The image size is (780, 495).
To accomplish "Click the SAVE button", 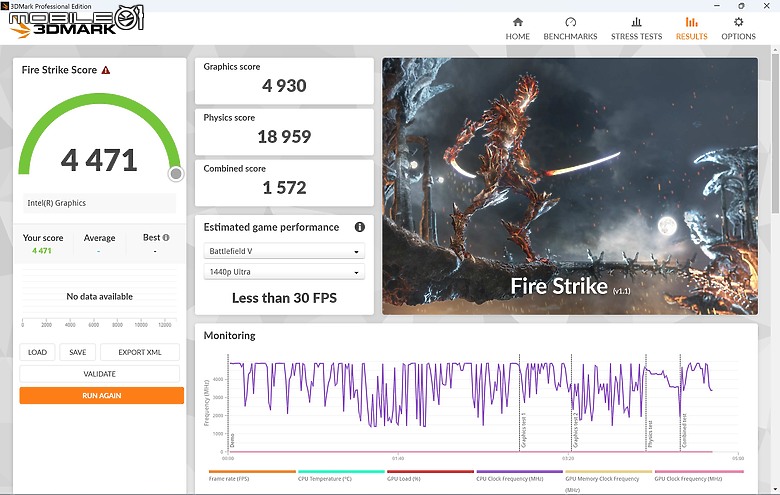I will [78, 352].
